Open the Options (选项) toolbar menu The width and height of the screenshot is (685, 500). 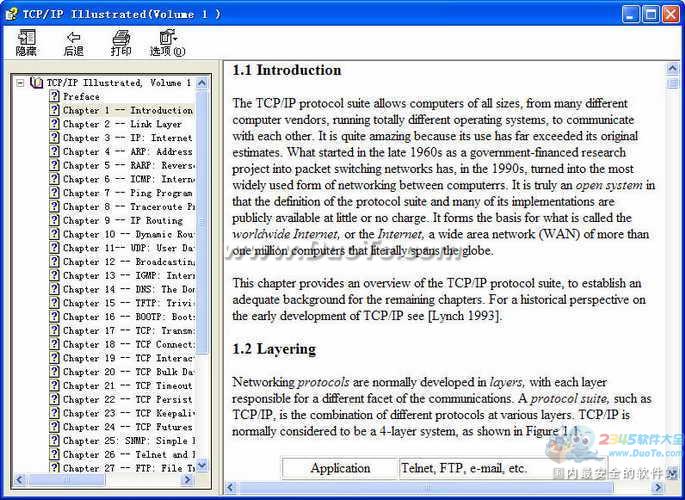pyautogui.click(x=166, y=42)
